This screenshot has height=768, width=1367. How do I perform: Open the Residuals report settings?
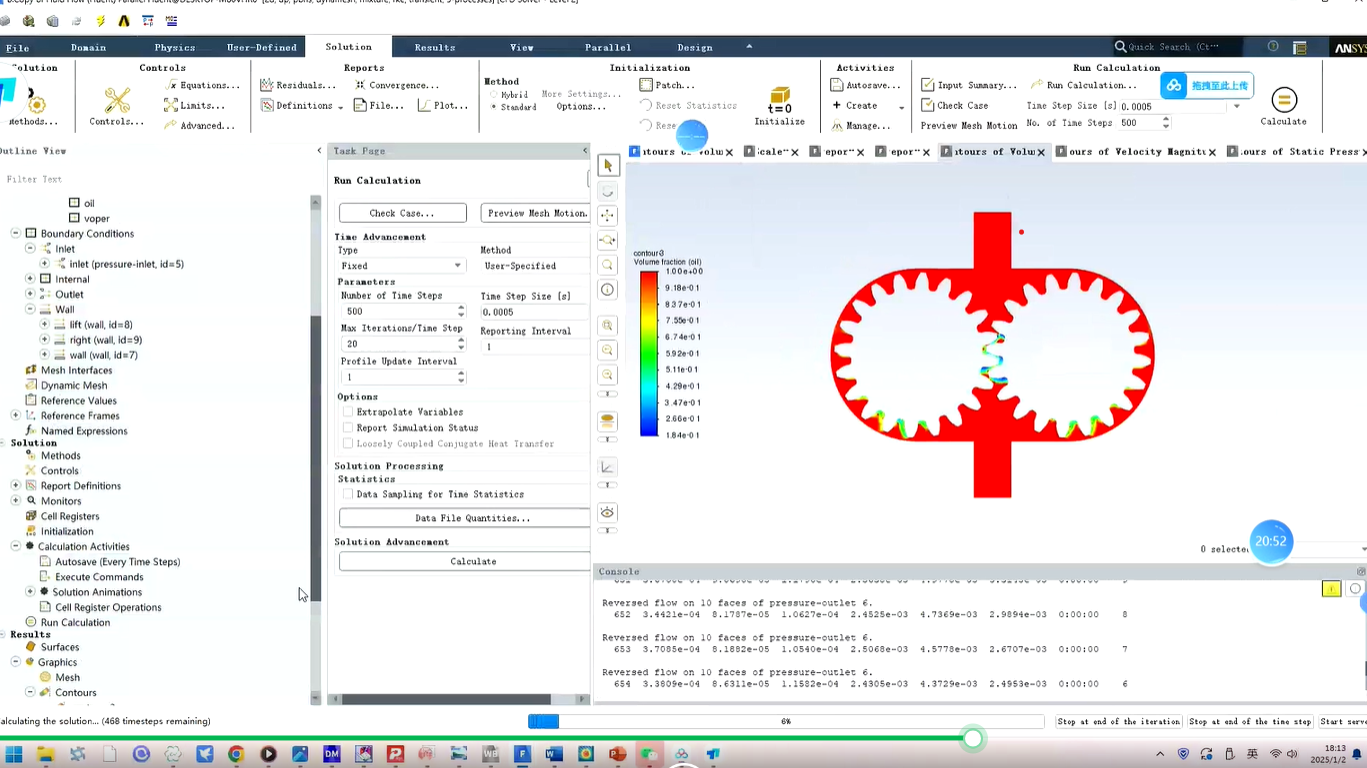(298, 85)
